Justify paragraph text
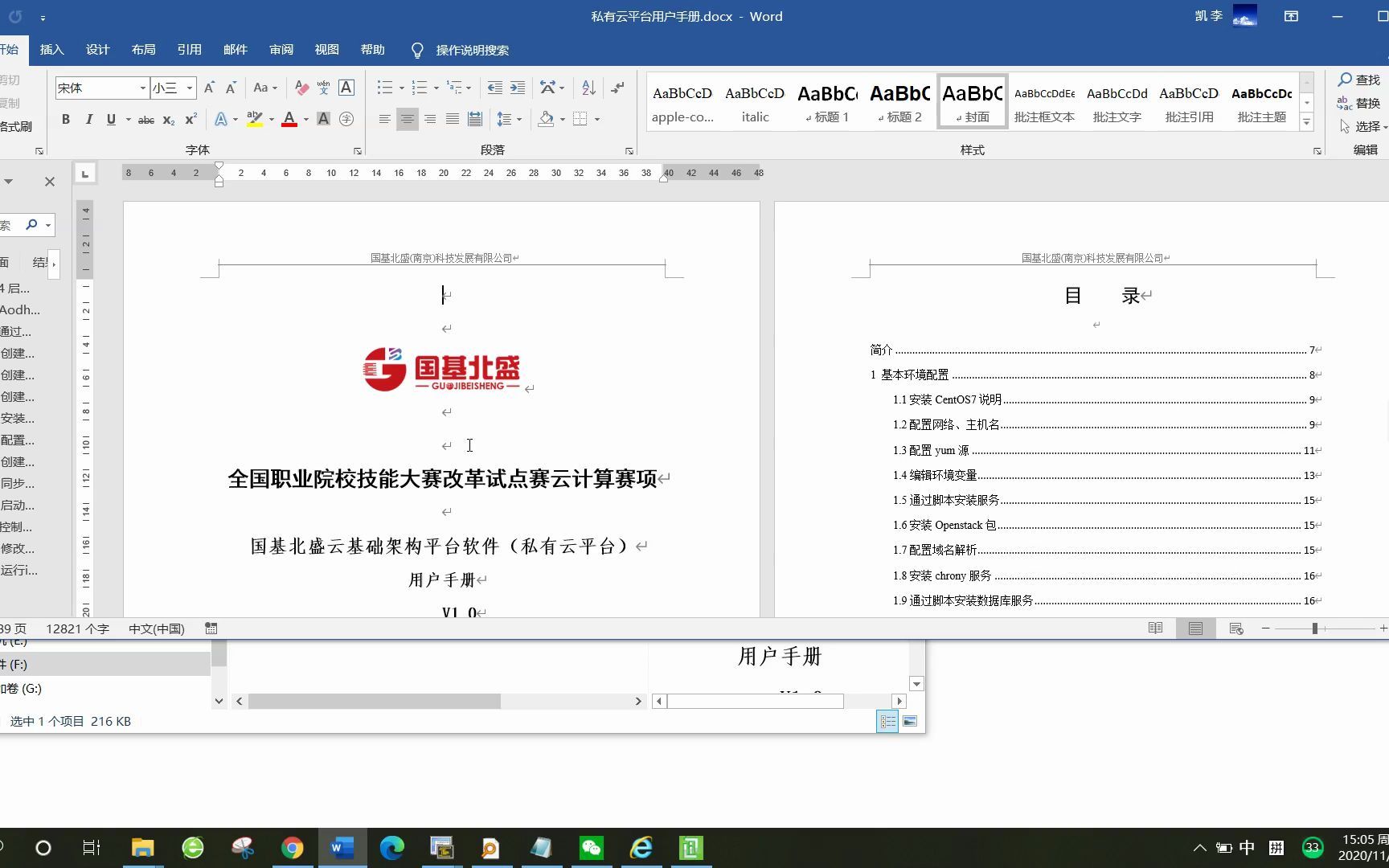This screenshot has height=868, width=1389. [453, 119]
